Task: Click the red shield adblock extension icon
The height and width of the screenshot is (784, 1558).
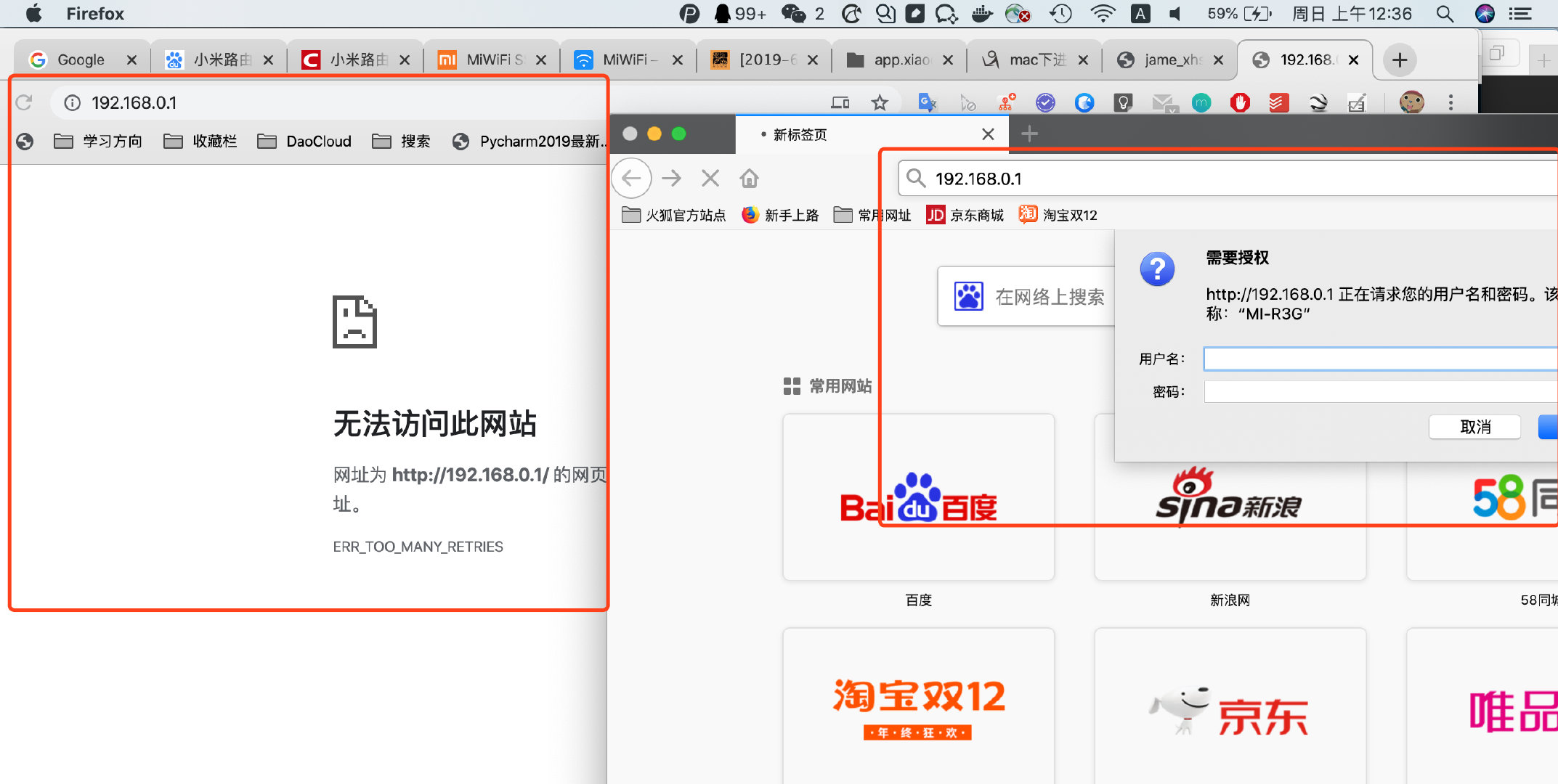Action: pos(1240,102)
